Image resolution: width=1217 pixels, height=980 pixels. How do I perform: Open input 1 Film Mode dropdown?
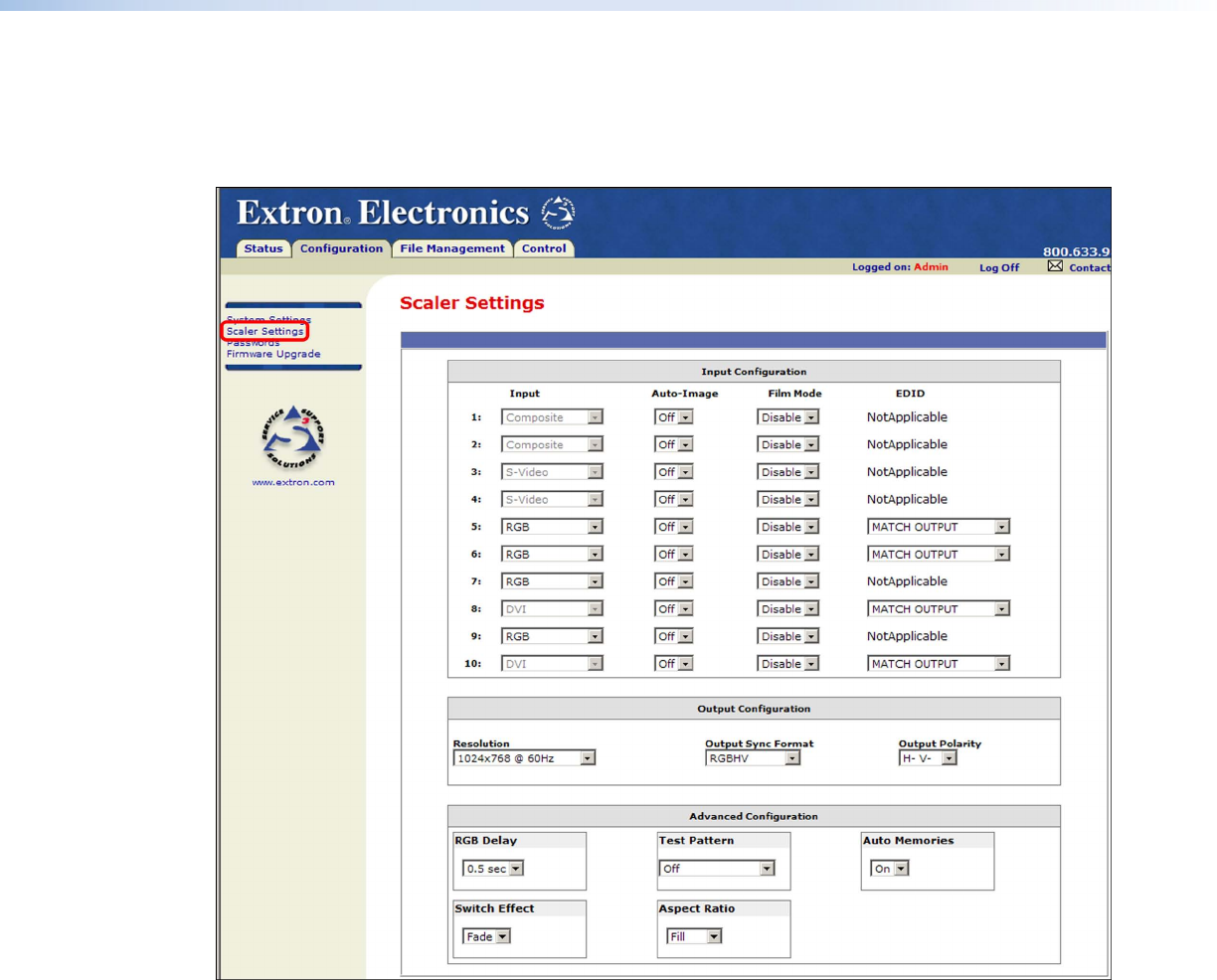click(x=788, y=417)
